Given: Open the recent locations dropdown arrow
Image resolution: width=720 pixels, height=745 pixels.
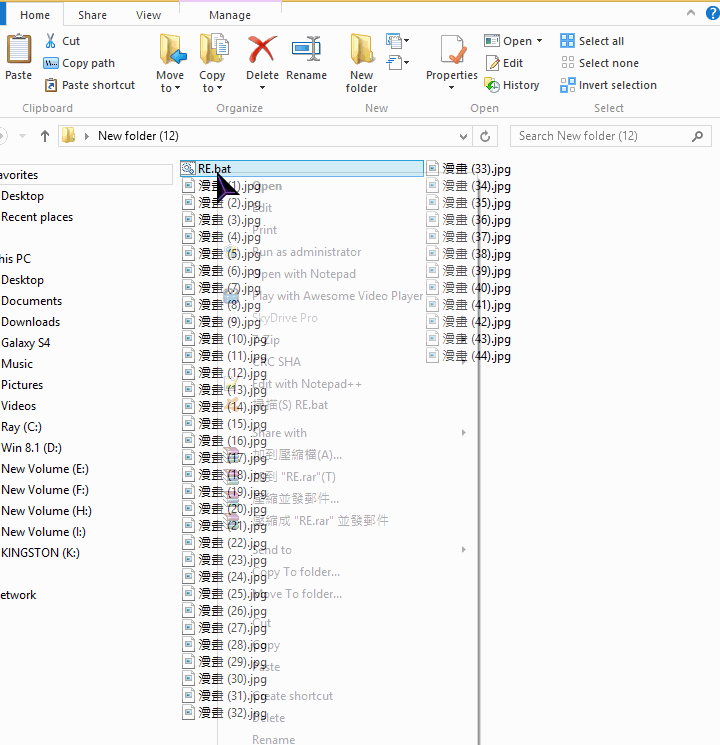Looking at the screenshot, I should coord(22,136).
